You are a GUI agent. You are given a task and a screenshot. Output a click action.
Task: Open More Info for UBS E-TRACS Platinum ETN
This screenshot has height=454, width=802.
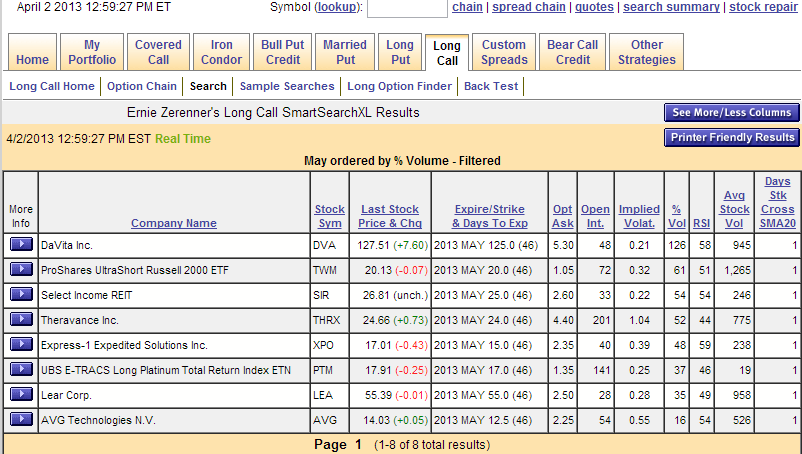tap(21, 370)
